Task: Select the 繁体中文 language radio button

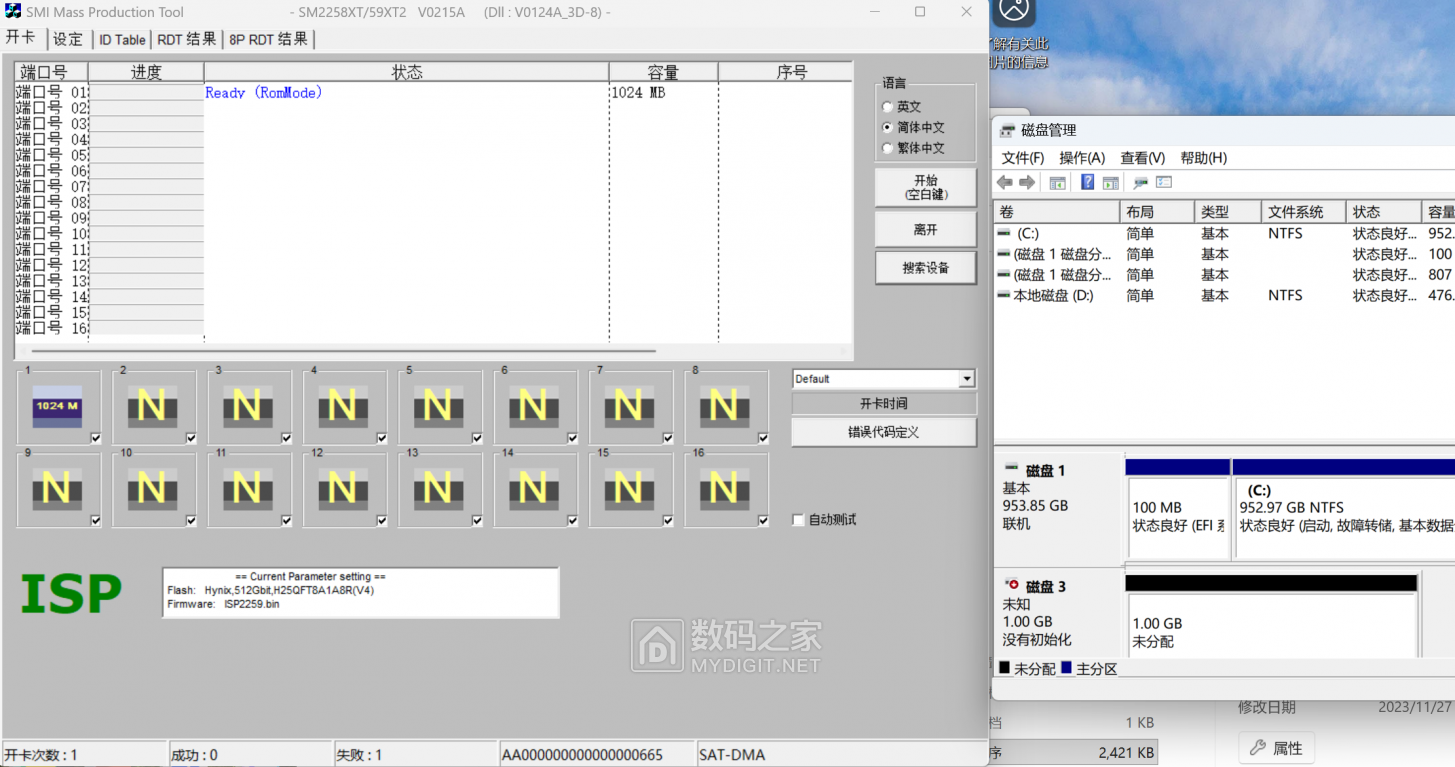Action: click(x=887, y=148)
